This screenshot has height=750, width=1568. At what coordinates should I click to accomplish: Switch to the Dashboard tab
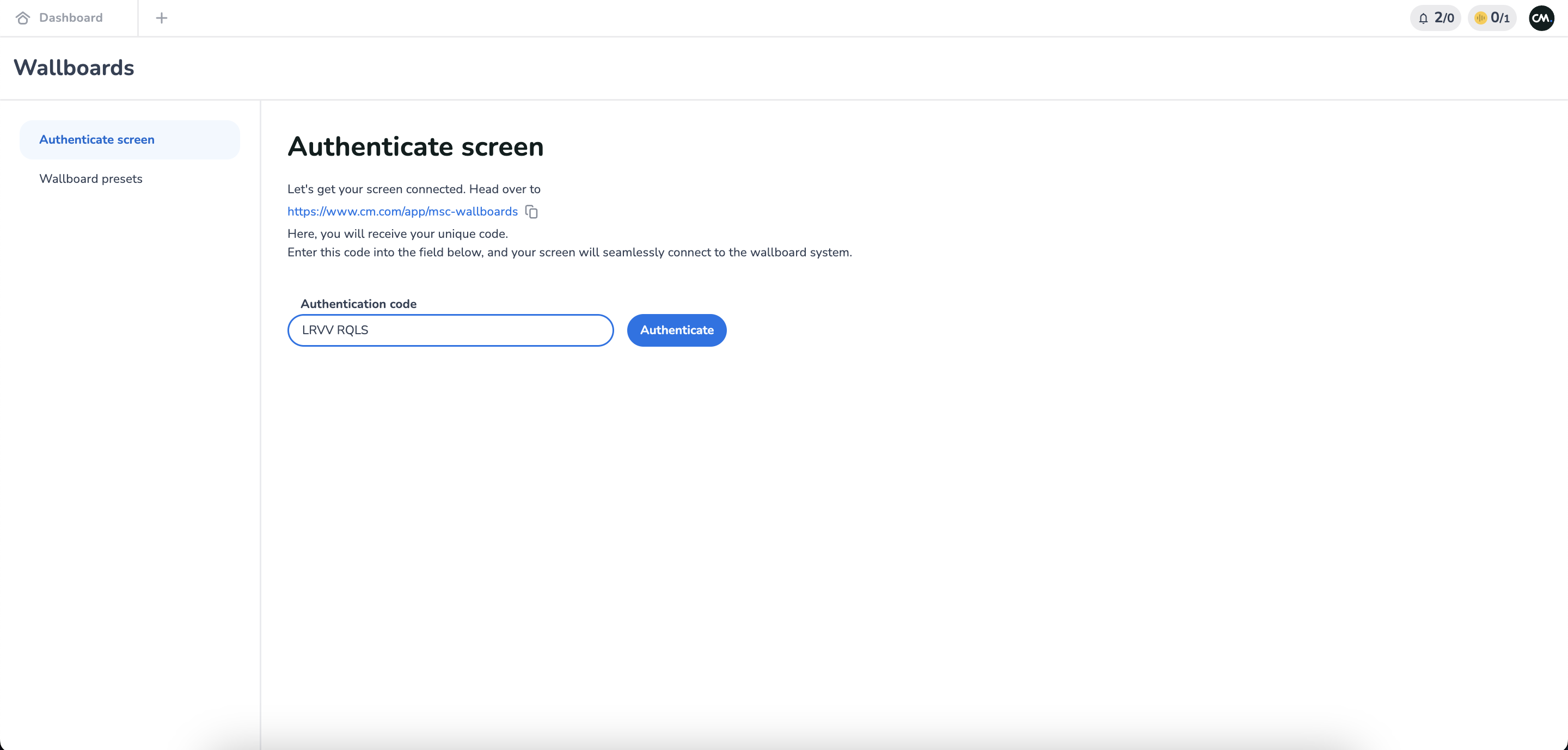pyautogui.click(x=71, y=17)
